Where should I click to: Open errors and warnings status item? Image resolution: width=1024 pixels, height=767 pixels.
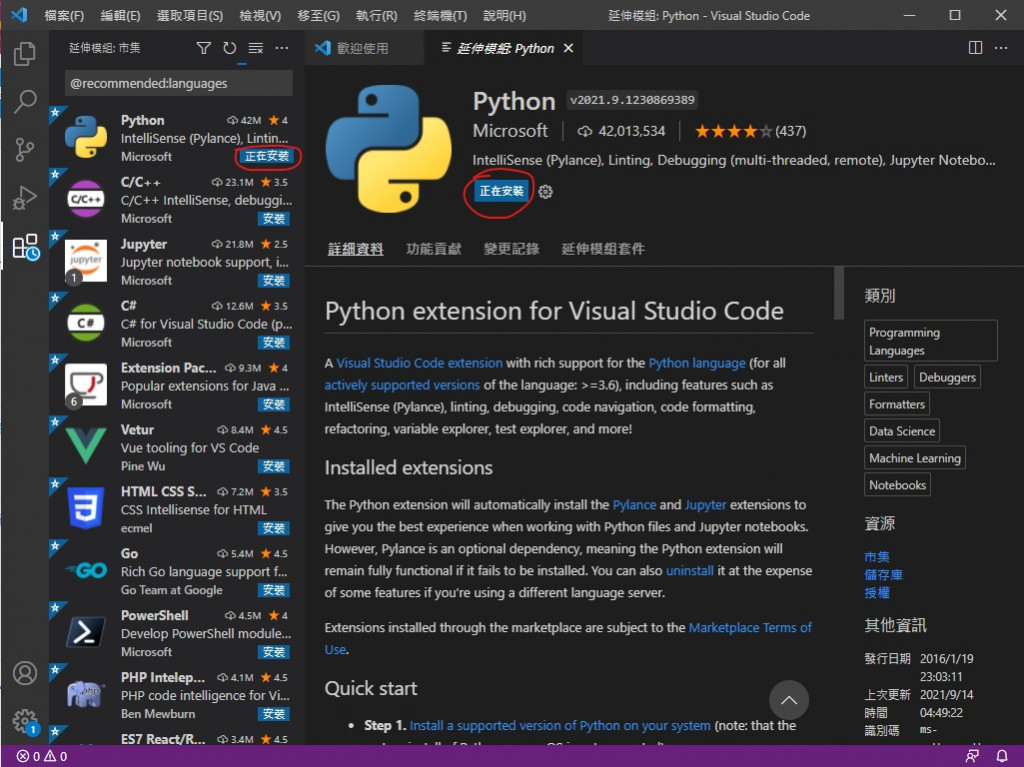pyautogui.click(x=42, y=756)
